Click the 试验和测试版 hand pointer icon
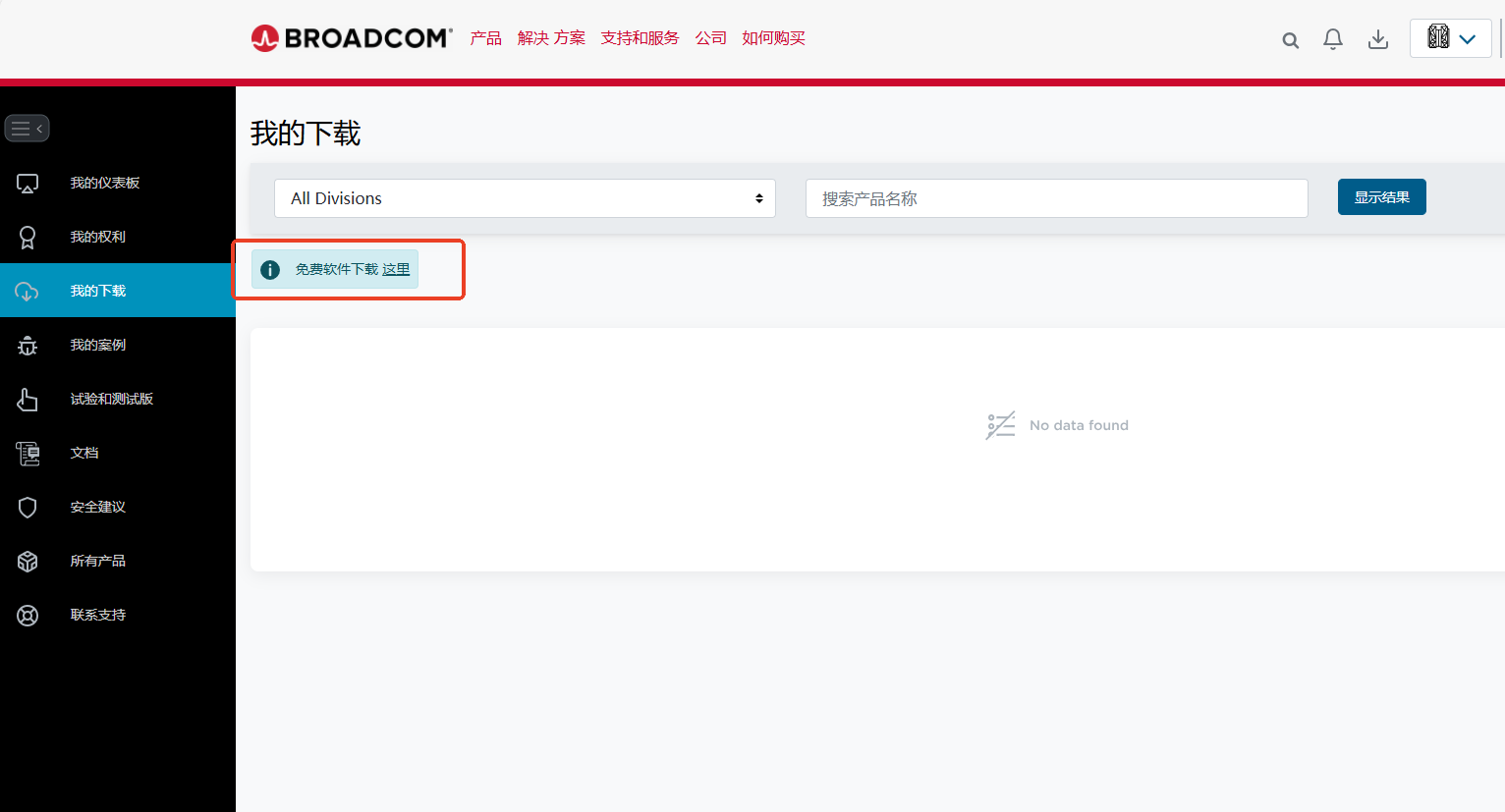This screenshot has height=812, width=1505. point(28,400)
